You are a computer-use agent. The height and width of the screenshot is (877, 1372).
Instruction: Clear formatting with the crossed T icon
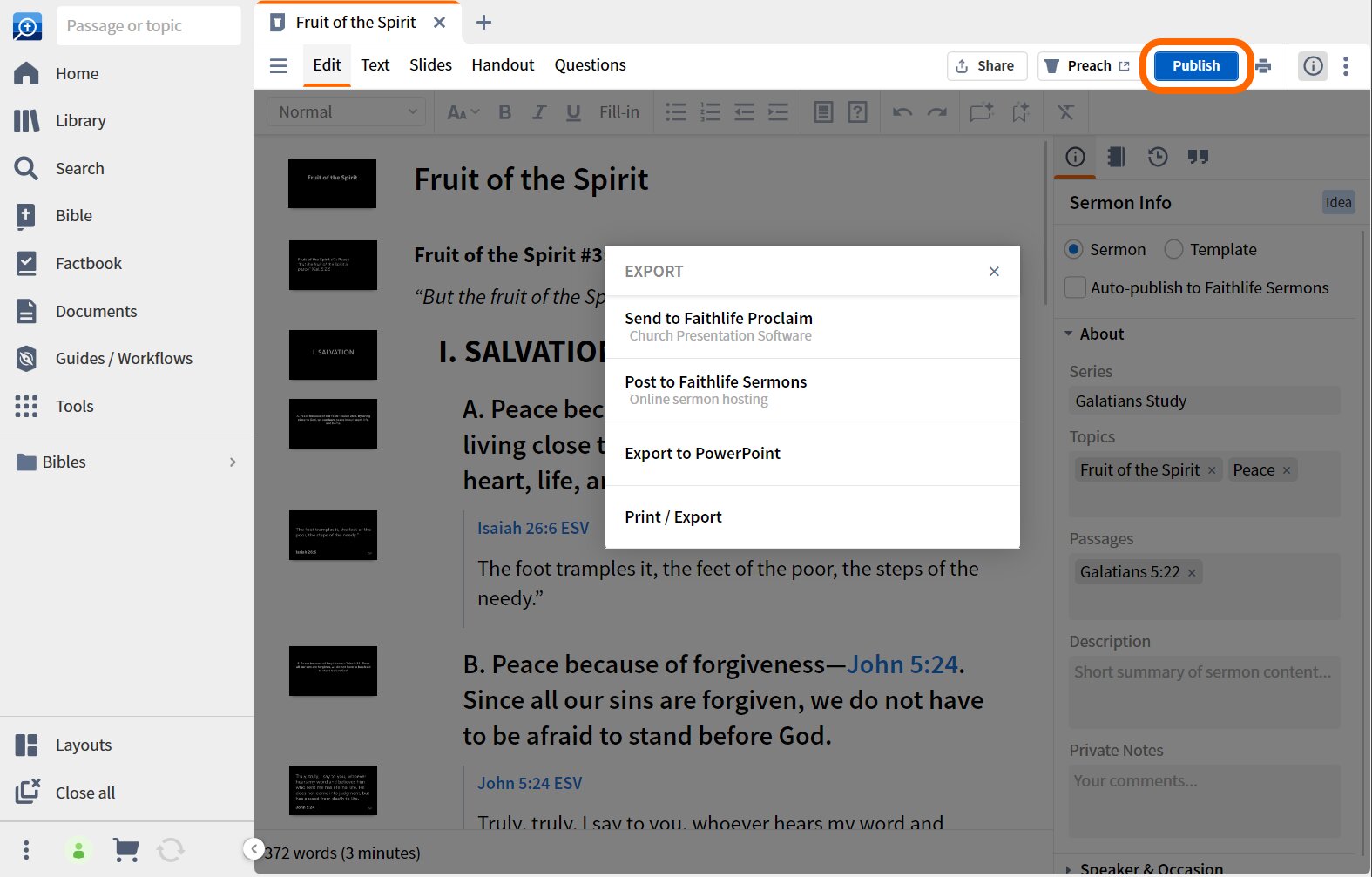click(x=1065, y=111)
